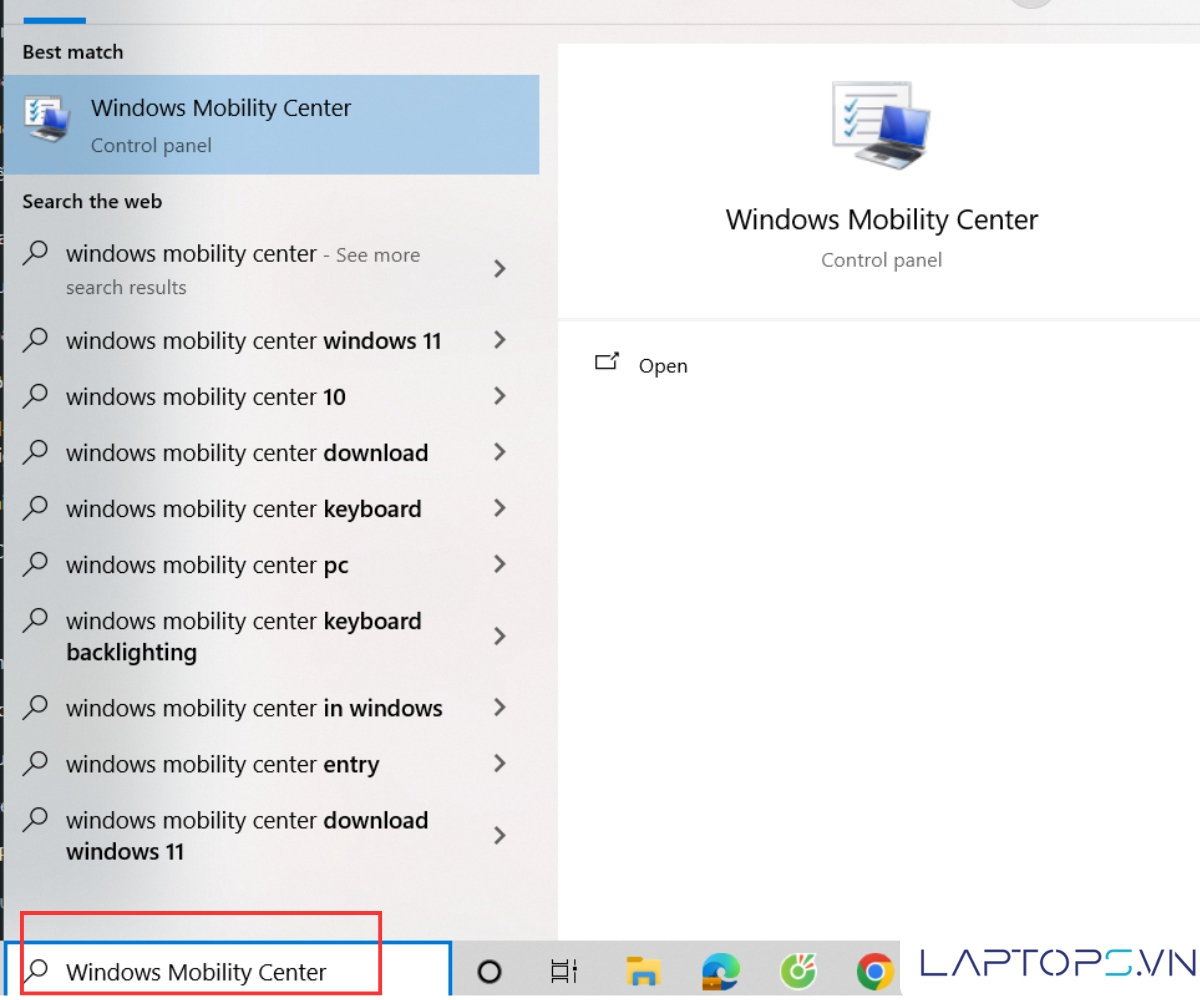Click search icon beside 'windows mobility center entry'
Image resolution: width=1200 pixels, height=1000 pixels.
[35, 762]
